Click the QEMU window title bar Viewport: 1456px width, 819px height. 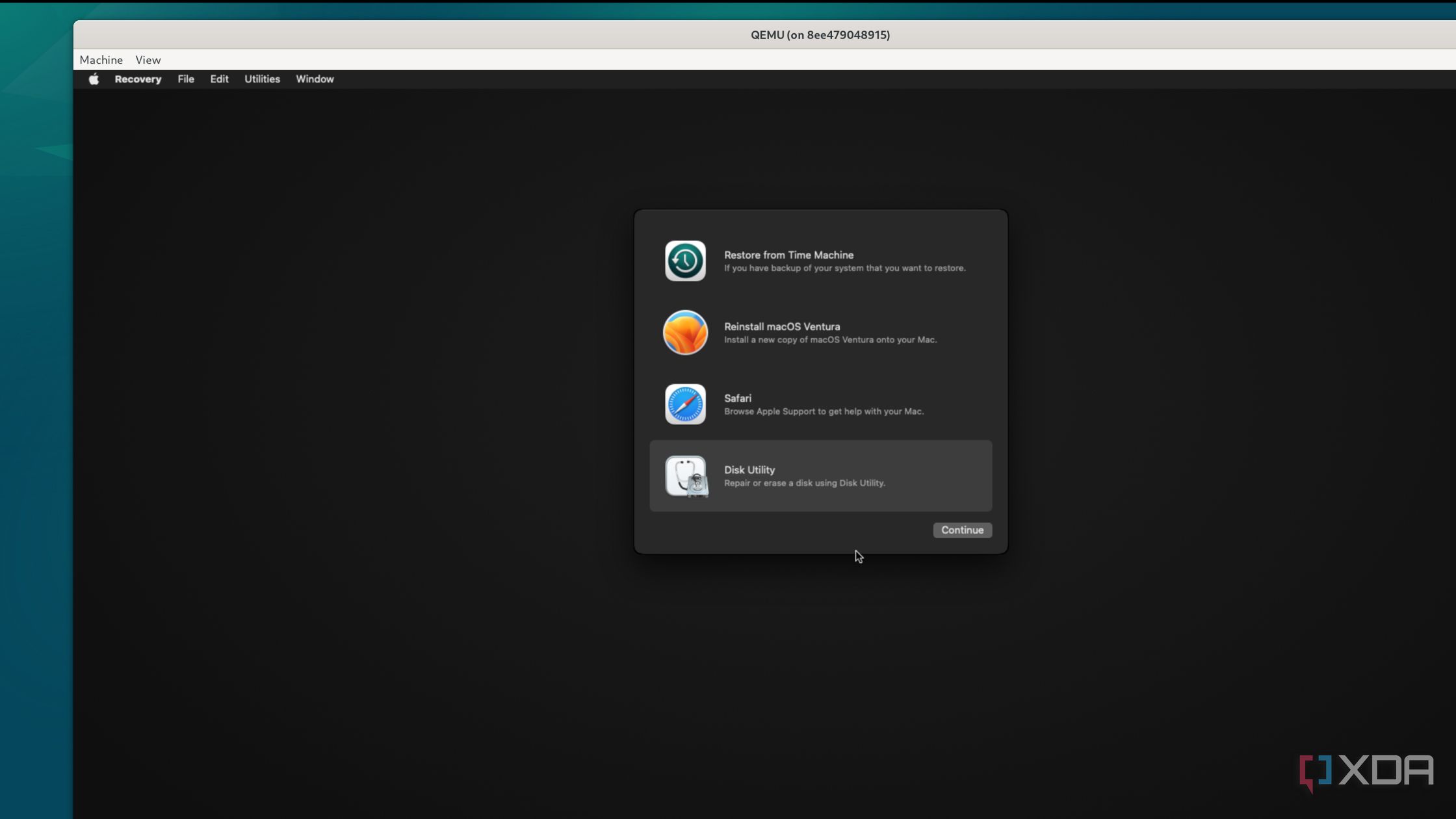coord(820,35)
